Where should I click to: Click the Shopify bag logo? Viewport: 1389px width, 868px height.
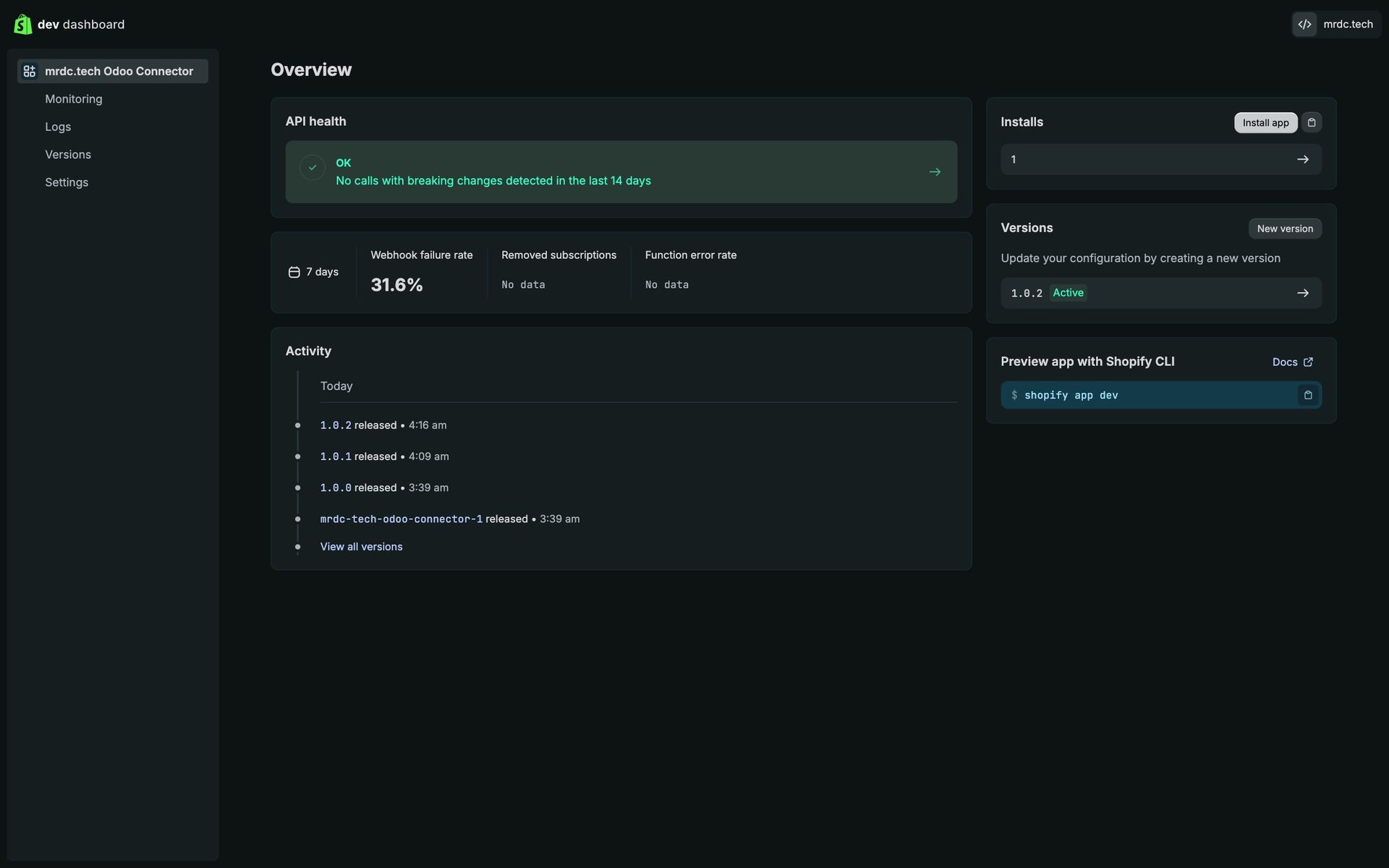tap(22, 24)
